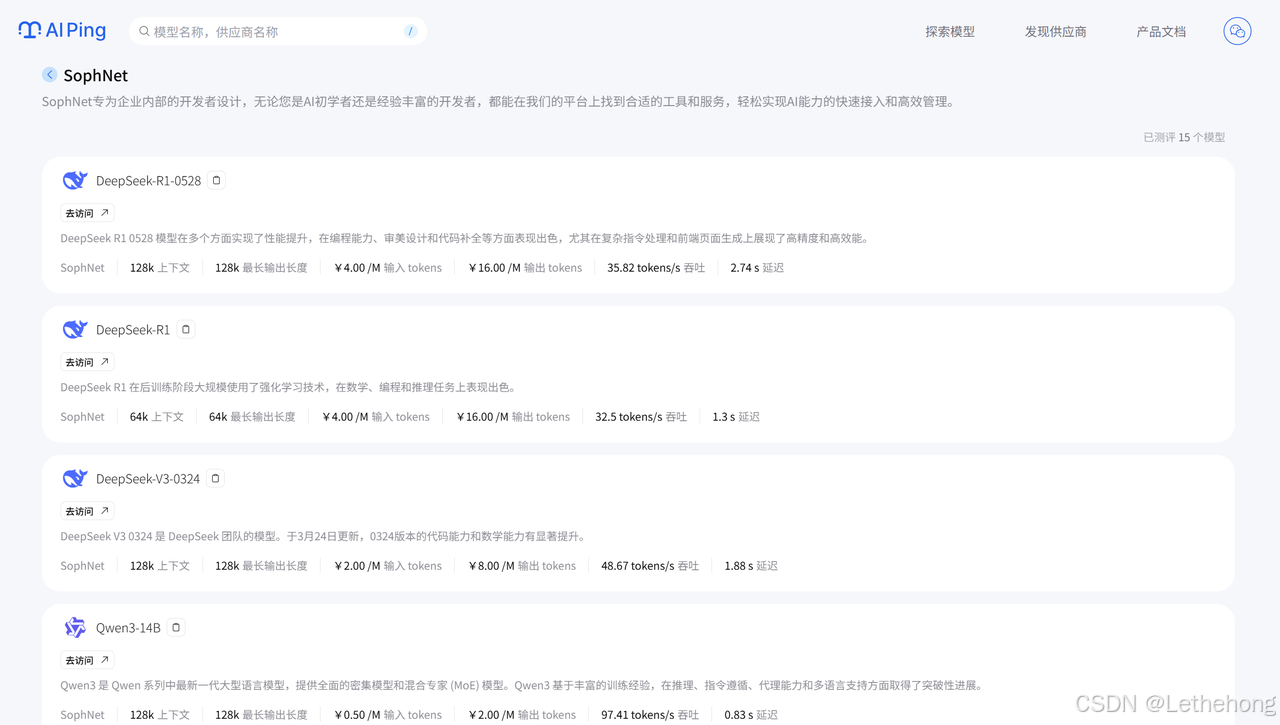This screenshot has height=725, width=1280.
Task: Click the DeepSeek-R1-0528 description text
Action: coord(466,238)
